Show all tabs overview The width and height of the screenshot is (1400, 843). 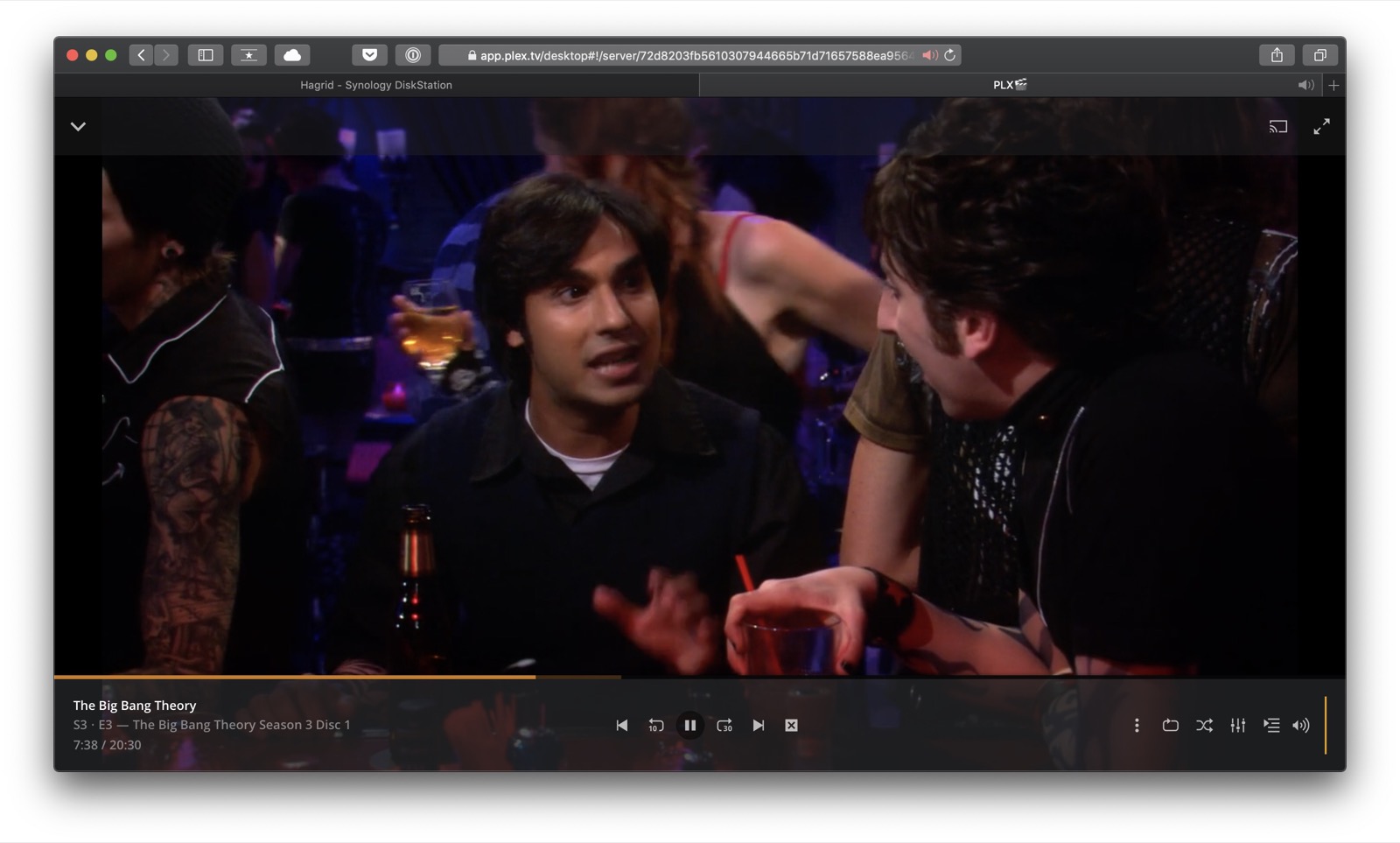(x=1319, y=55)
